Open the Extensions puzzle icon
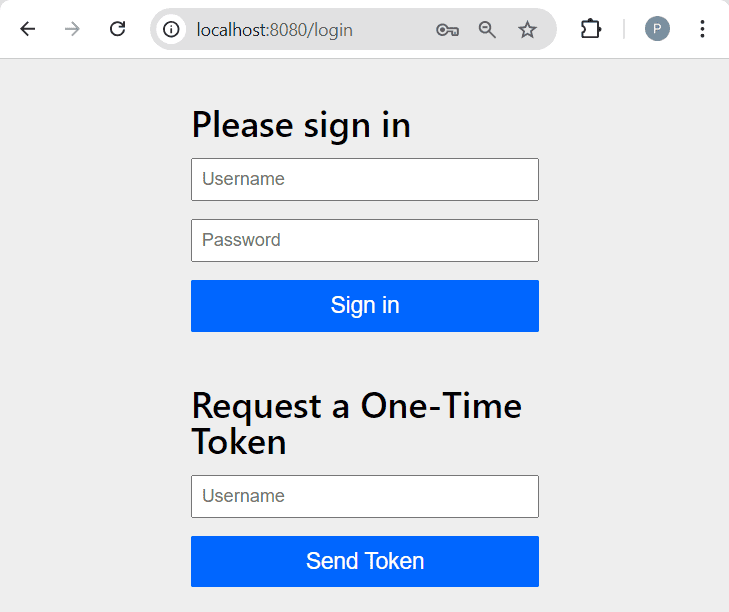Image resolution: width=729 pixels, height=612 pixels. pyautogui.click(x=591, y=29)
